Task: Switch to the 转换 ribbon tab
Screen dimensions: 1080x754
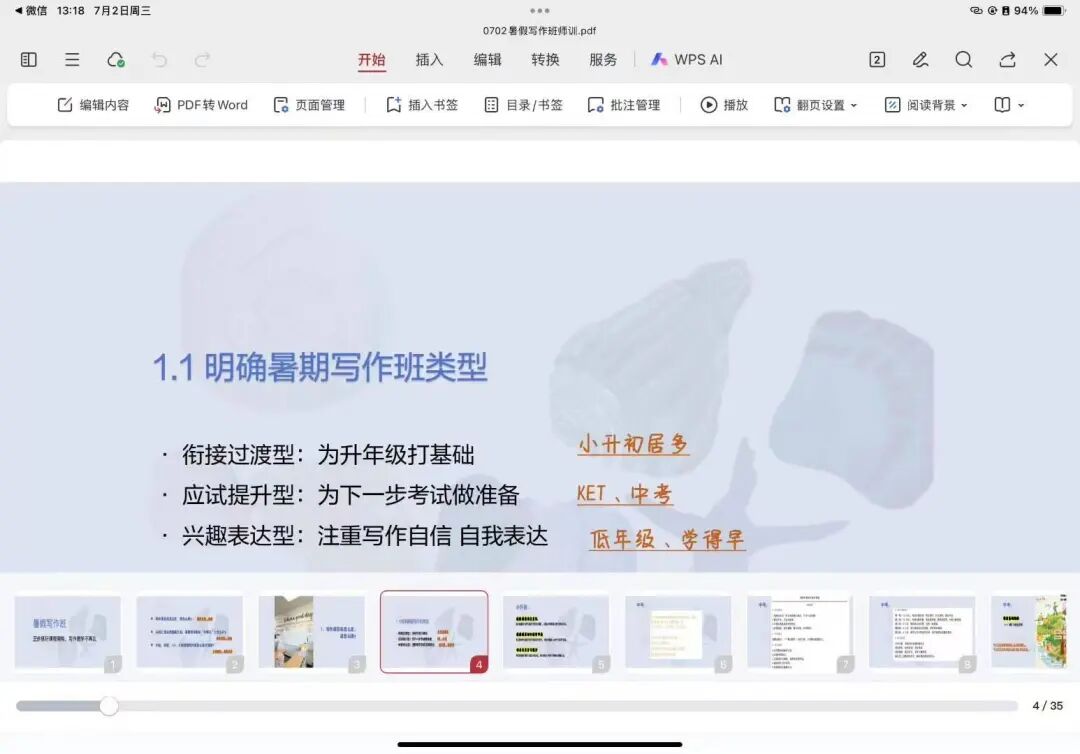Action: coord(545,59)
